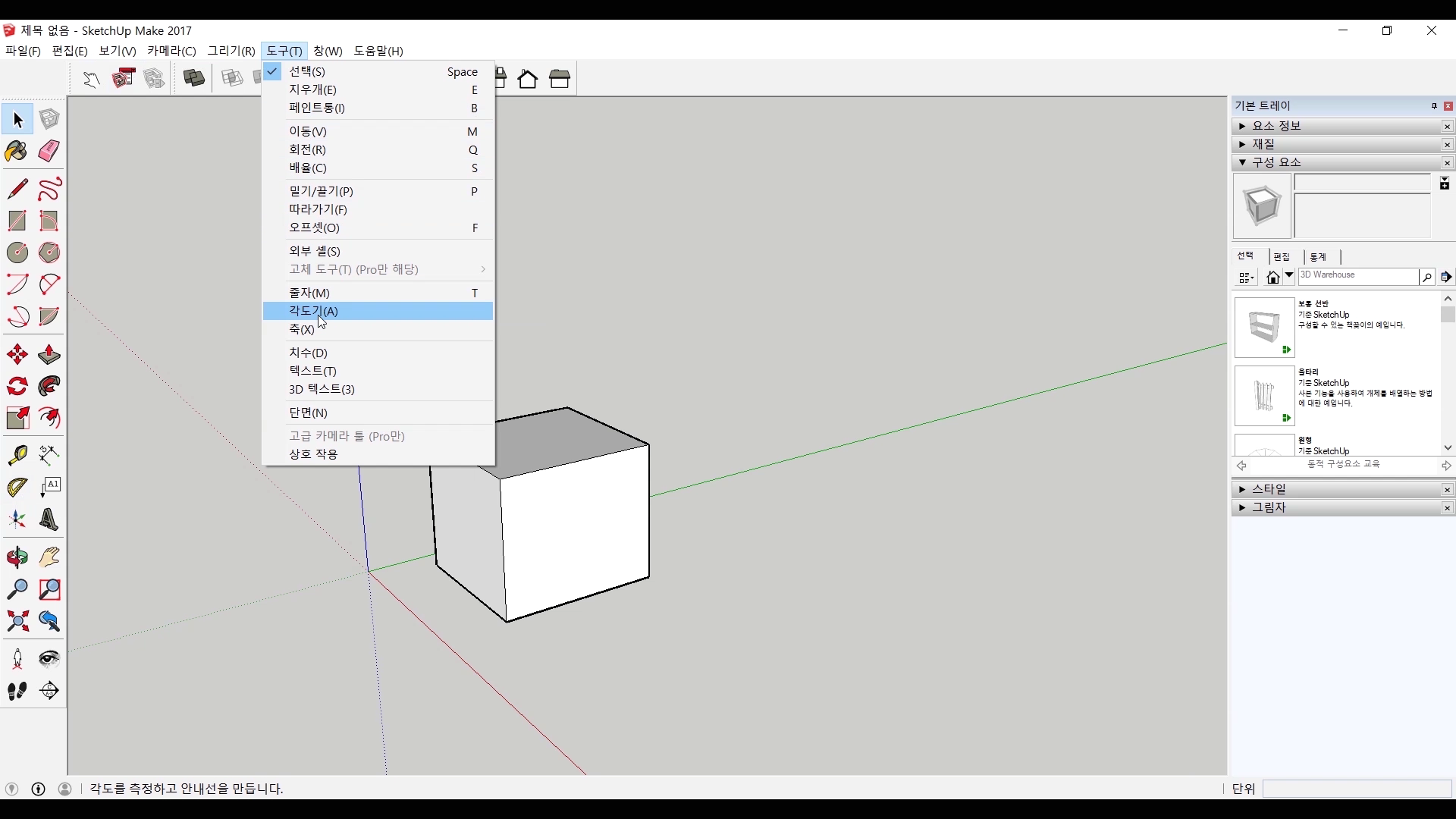1456x819 pixels.
Task: Select the Eraser tool in left toolbar
Action: coord(49,151)
